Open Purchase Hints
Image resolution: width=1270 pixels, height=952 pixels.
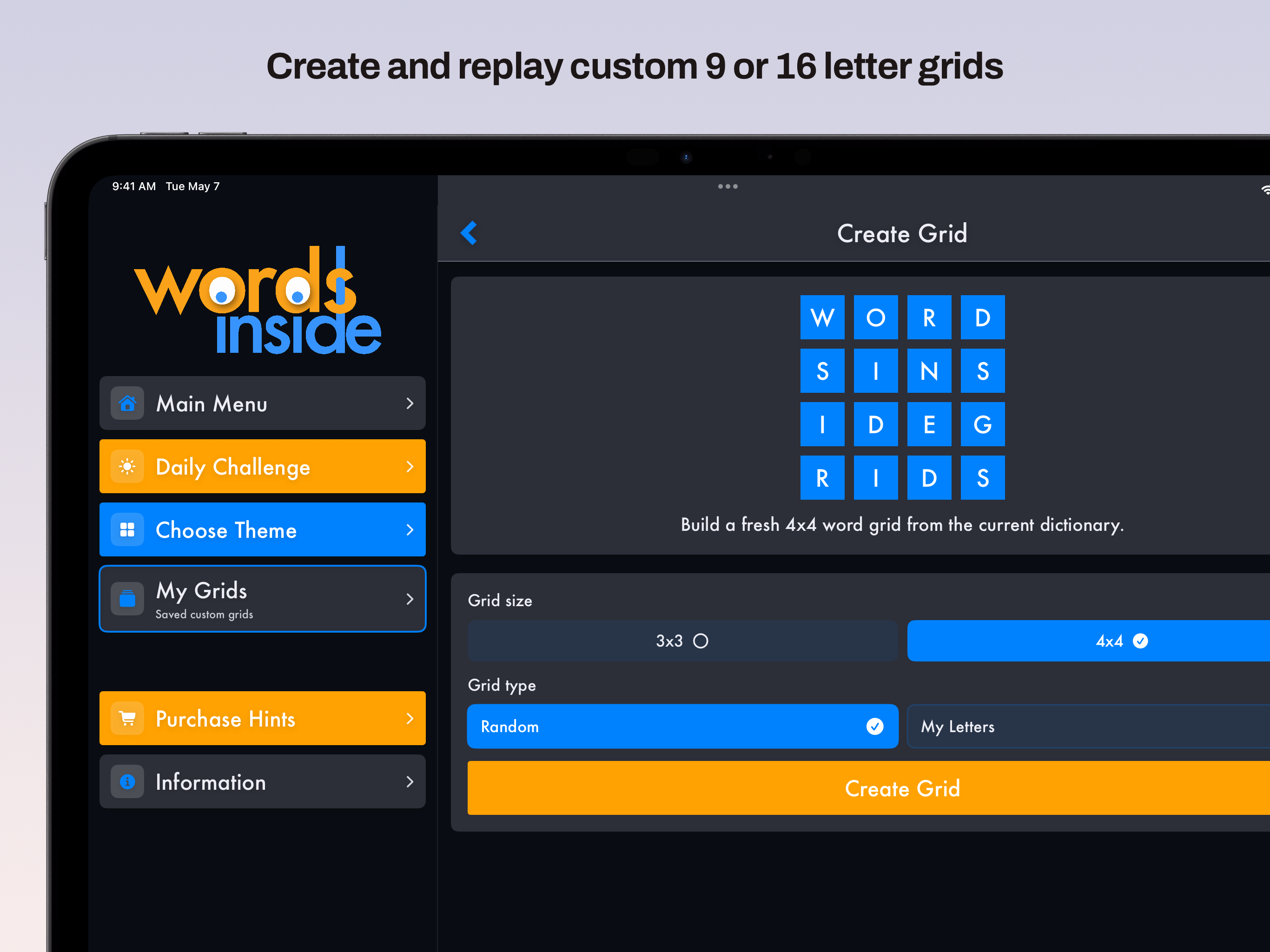(262, 718)
